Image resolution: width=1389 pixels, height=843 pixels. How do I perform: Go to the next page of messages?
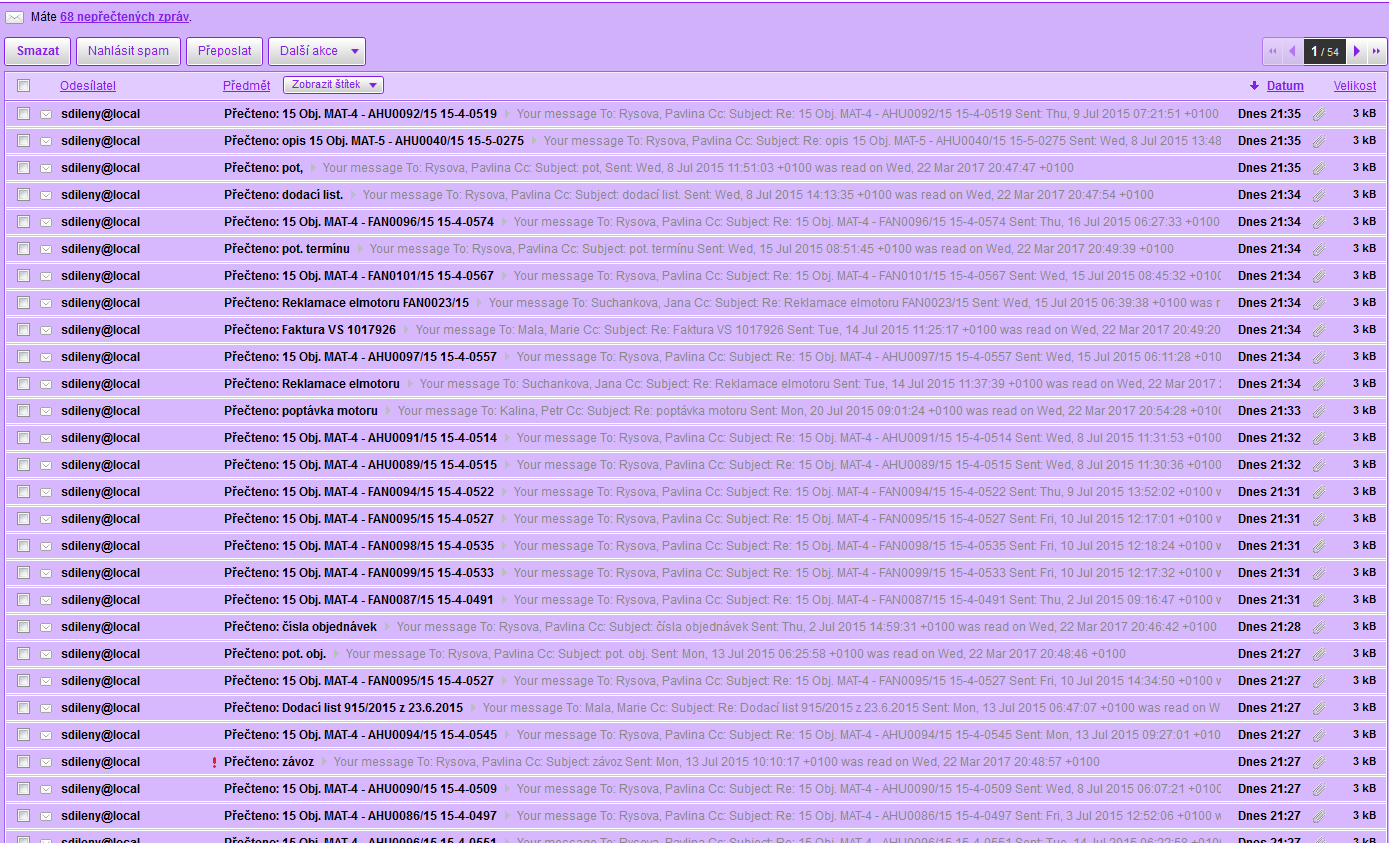click(1357, 51)
